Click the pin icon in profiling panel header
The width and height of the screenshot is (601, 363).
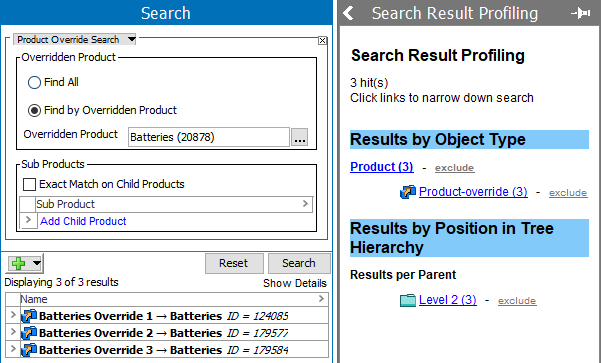coord(581,13)
